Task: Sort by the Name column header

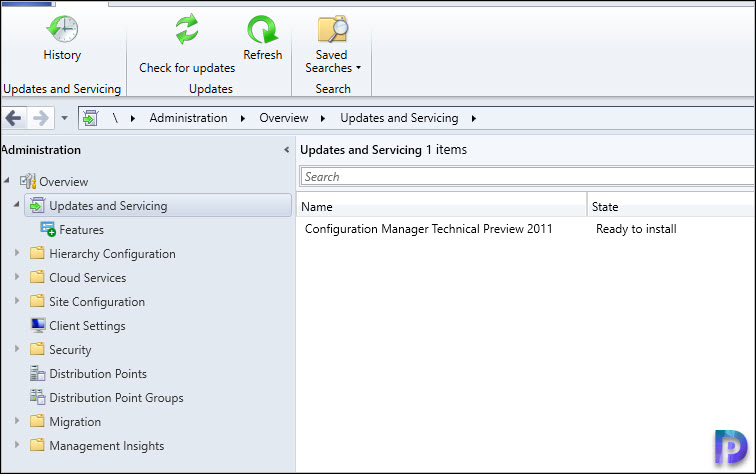Action: click(441, 206)
